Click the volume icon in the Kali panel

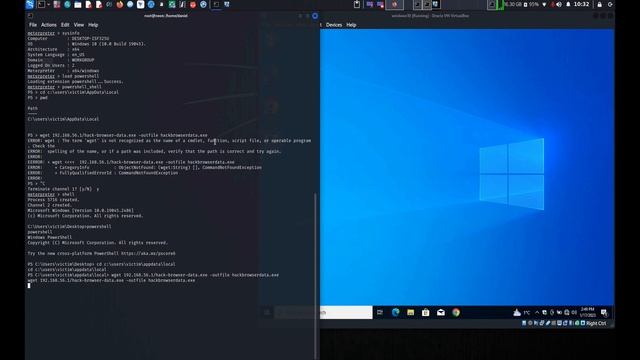(559, 4)
